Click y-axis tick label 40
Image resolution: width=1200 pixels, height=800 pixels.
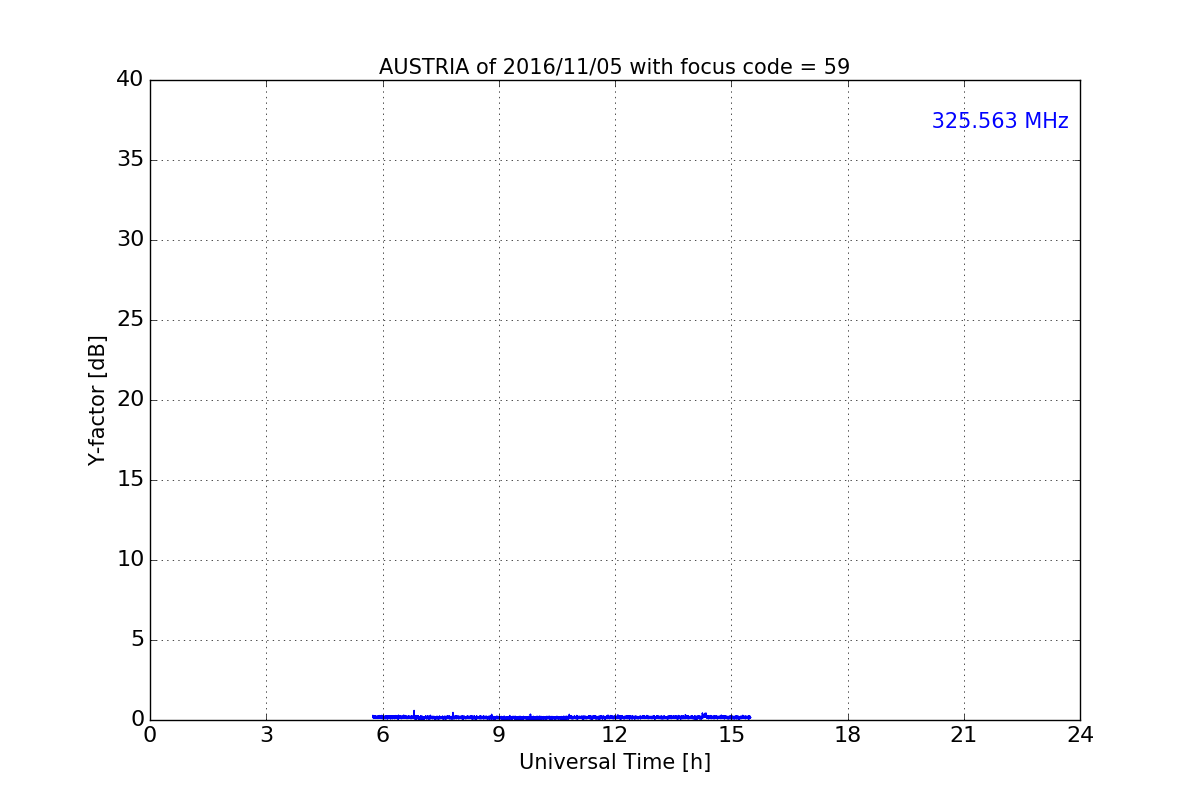[130, 79]
